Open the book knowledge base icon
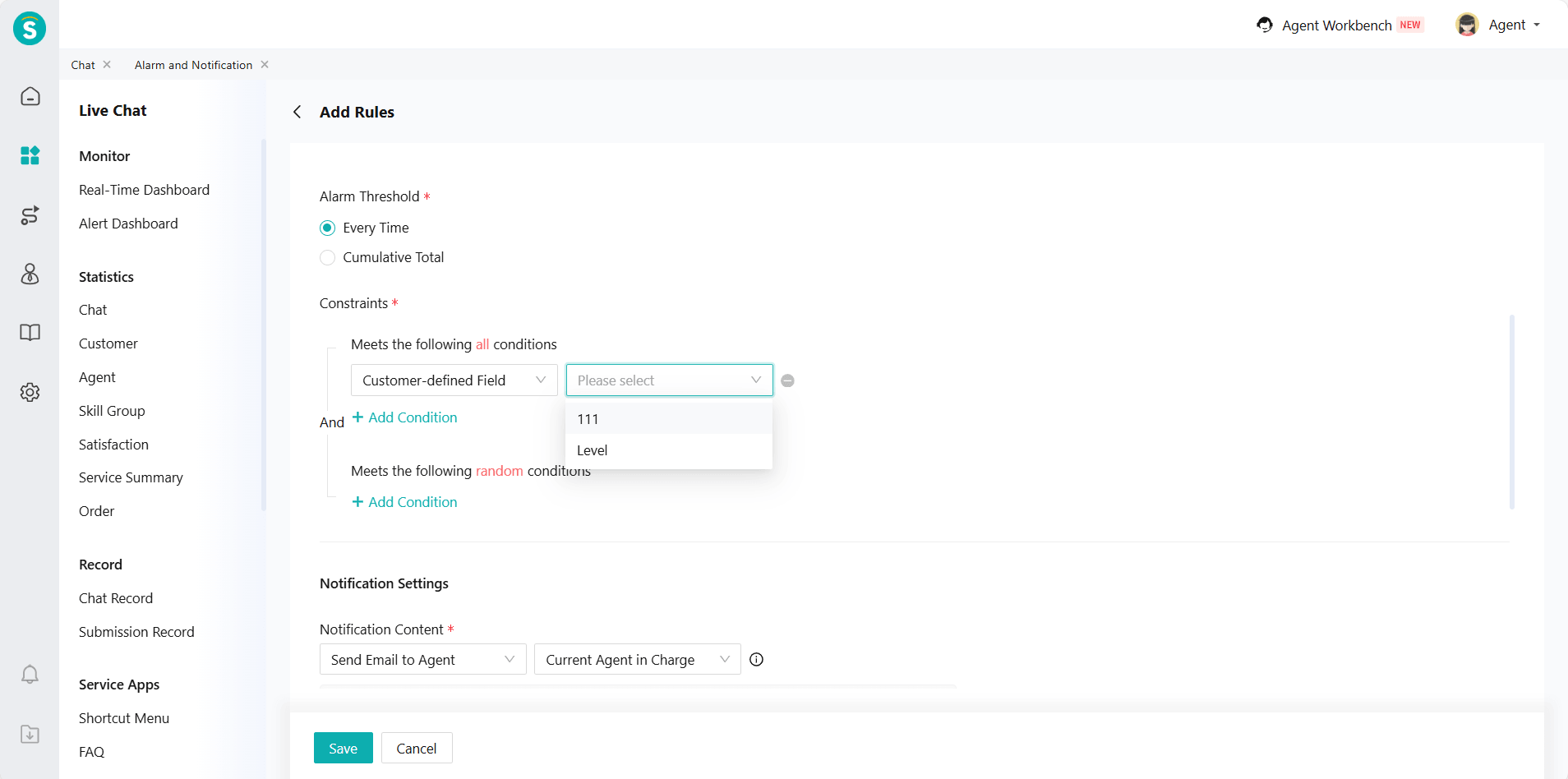Image resolution: width=1568 pixels, height=779 pixels. pos(30,333)
